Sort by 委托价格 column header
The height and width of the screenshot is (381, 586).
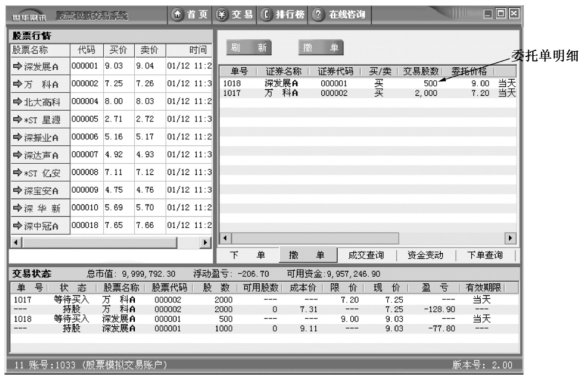469,71
